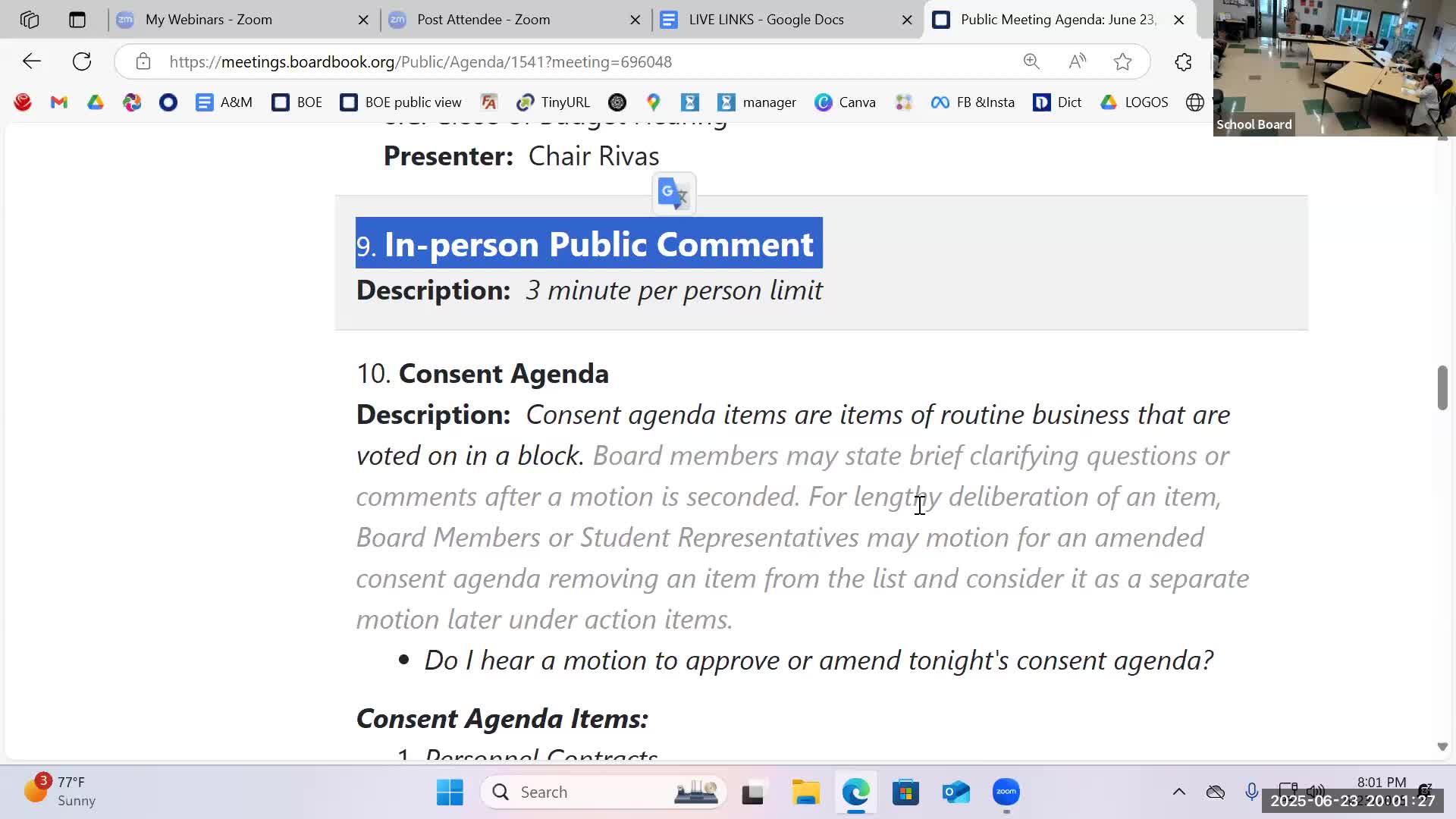Click the page vertical scrollbar thumb

1442,388
